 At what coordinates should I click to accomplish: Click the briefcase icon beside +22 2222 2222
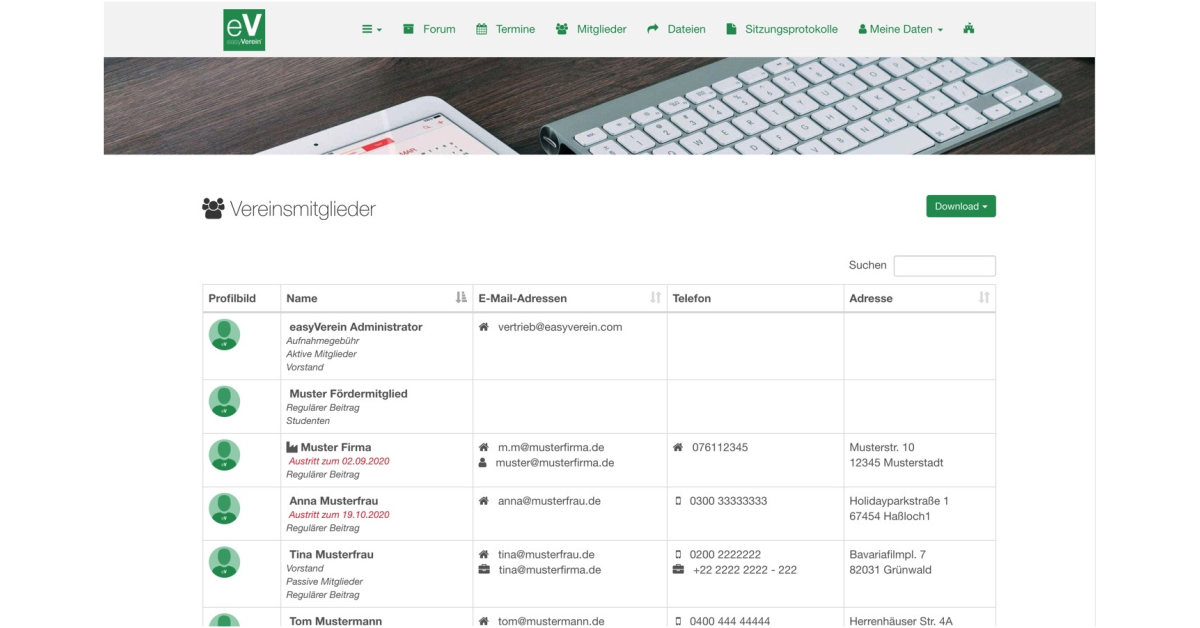click(x=679, y=570)
